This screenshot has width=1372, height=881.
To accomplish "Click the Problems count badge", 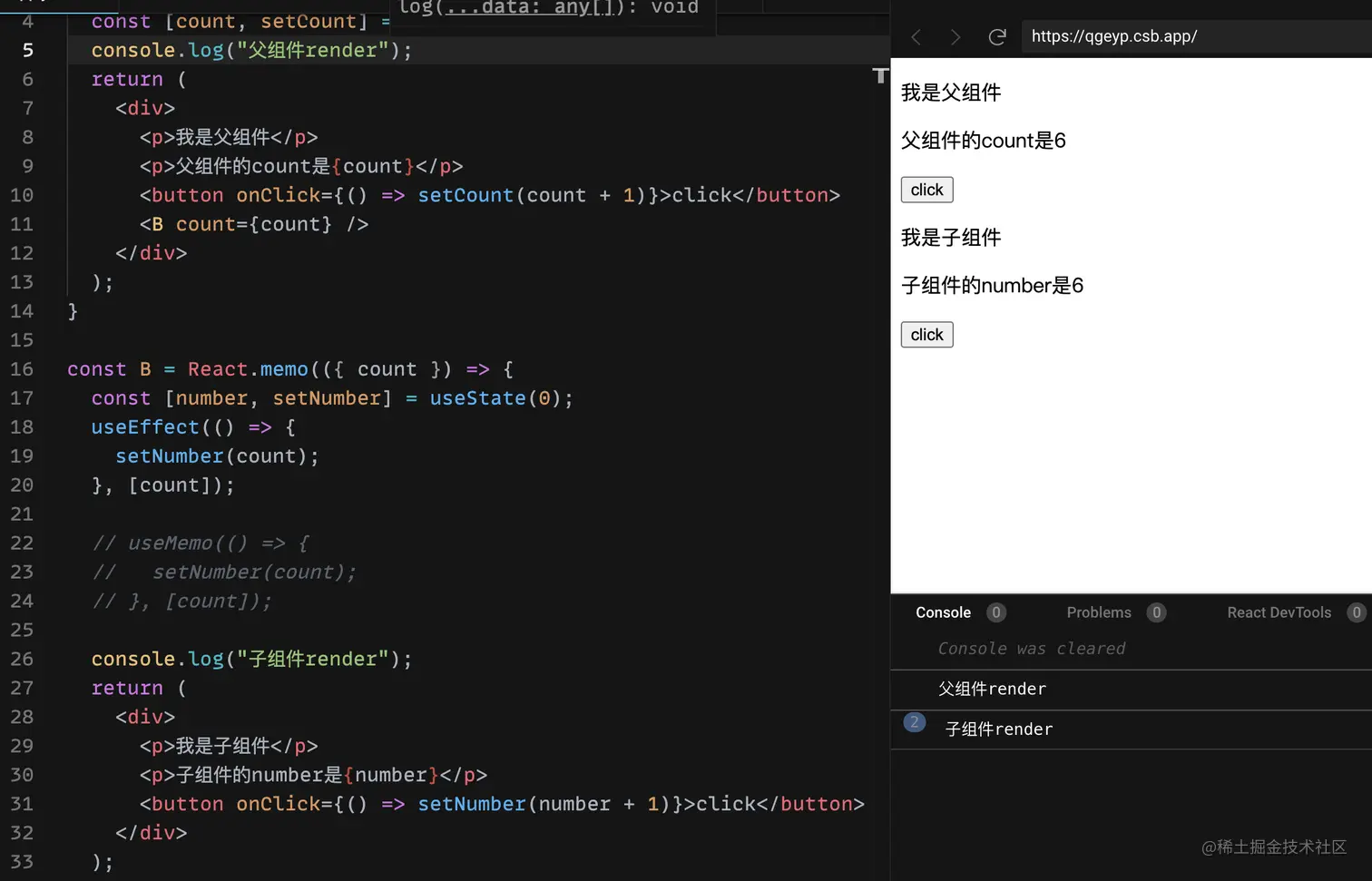I will pos(1156,612).
